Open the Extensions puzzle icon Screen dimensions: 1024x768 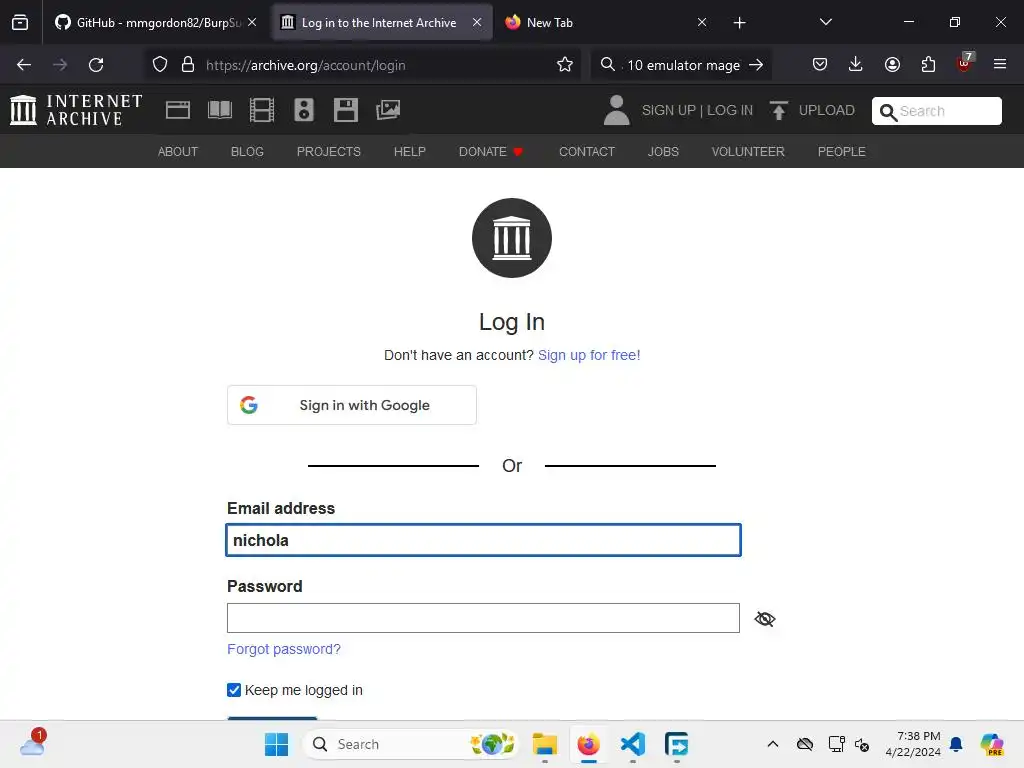pyautogui.click(x=928, y=65)
